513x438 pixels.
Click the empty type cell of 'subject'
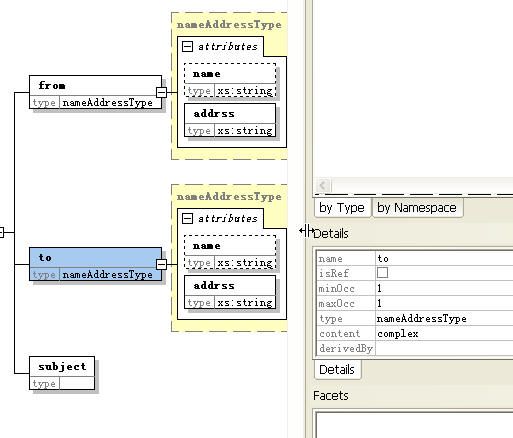pyautogui.click(x=77, y=383)
